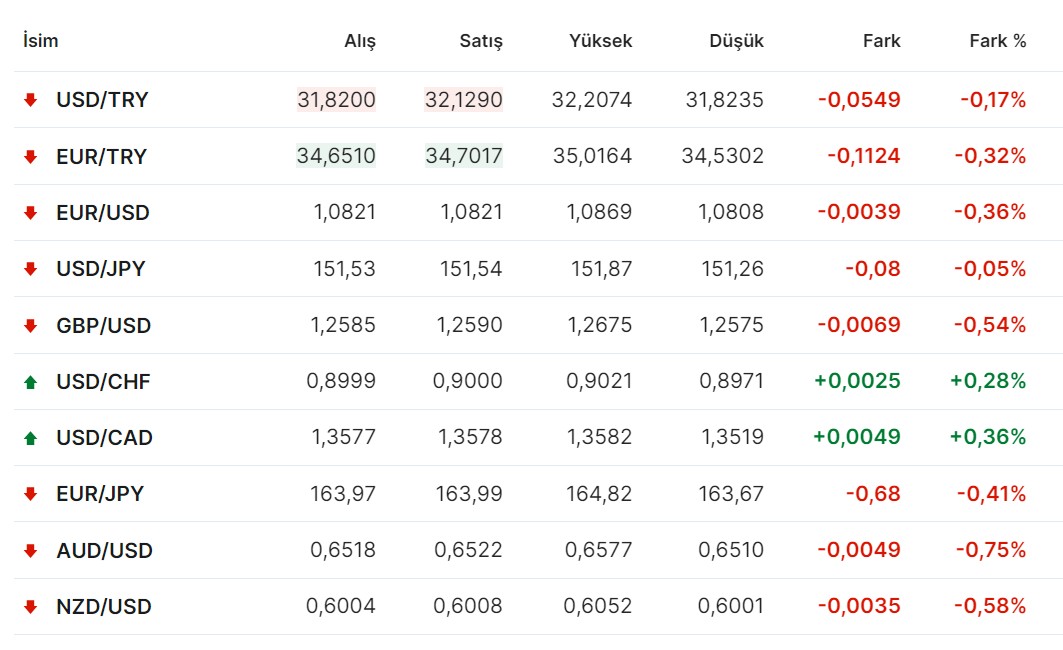Screen dimensions: 1063x650
Task: Open the EUR/USD currency pair link
Action: pos(102,213)
